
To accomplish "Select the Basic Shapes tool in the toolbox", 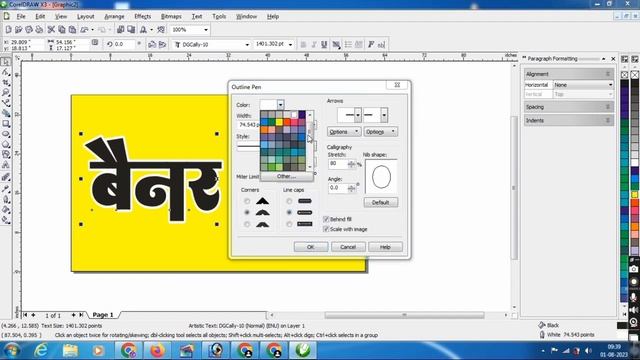I will [x=6, y=154].
